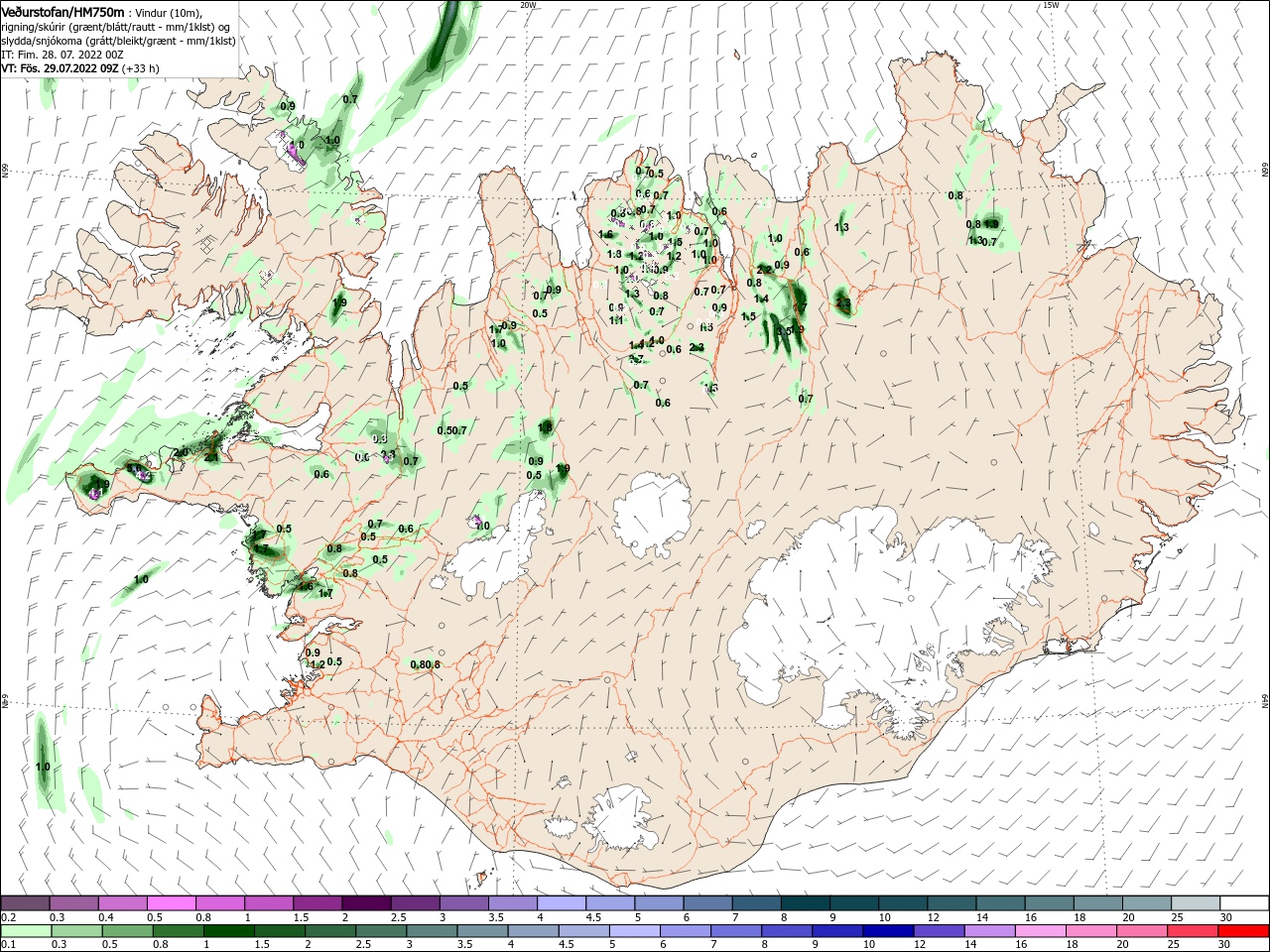
Task: Click the "20W" longitude label
Action: tap(527, 5)
